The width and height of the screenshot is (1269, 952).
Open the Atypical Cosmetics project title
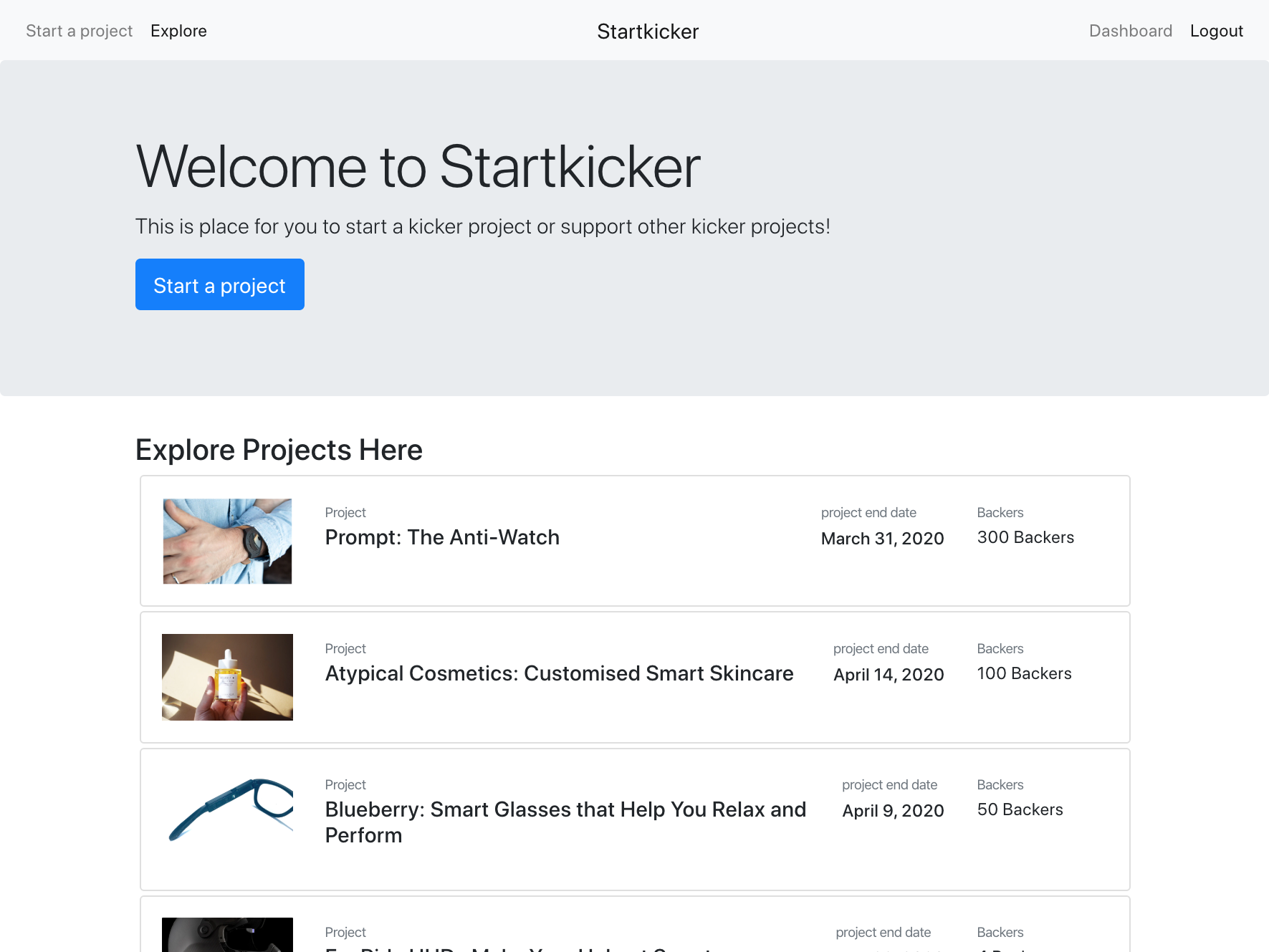pyautogui.click(x=559, y=673)
